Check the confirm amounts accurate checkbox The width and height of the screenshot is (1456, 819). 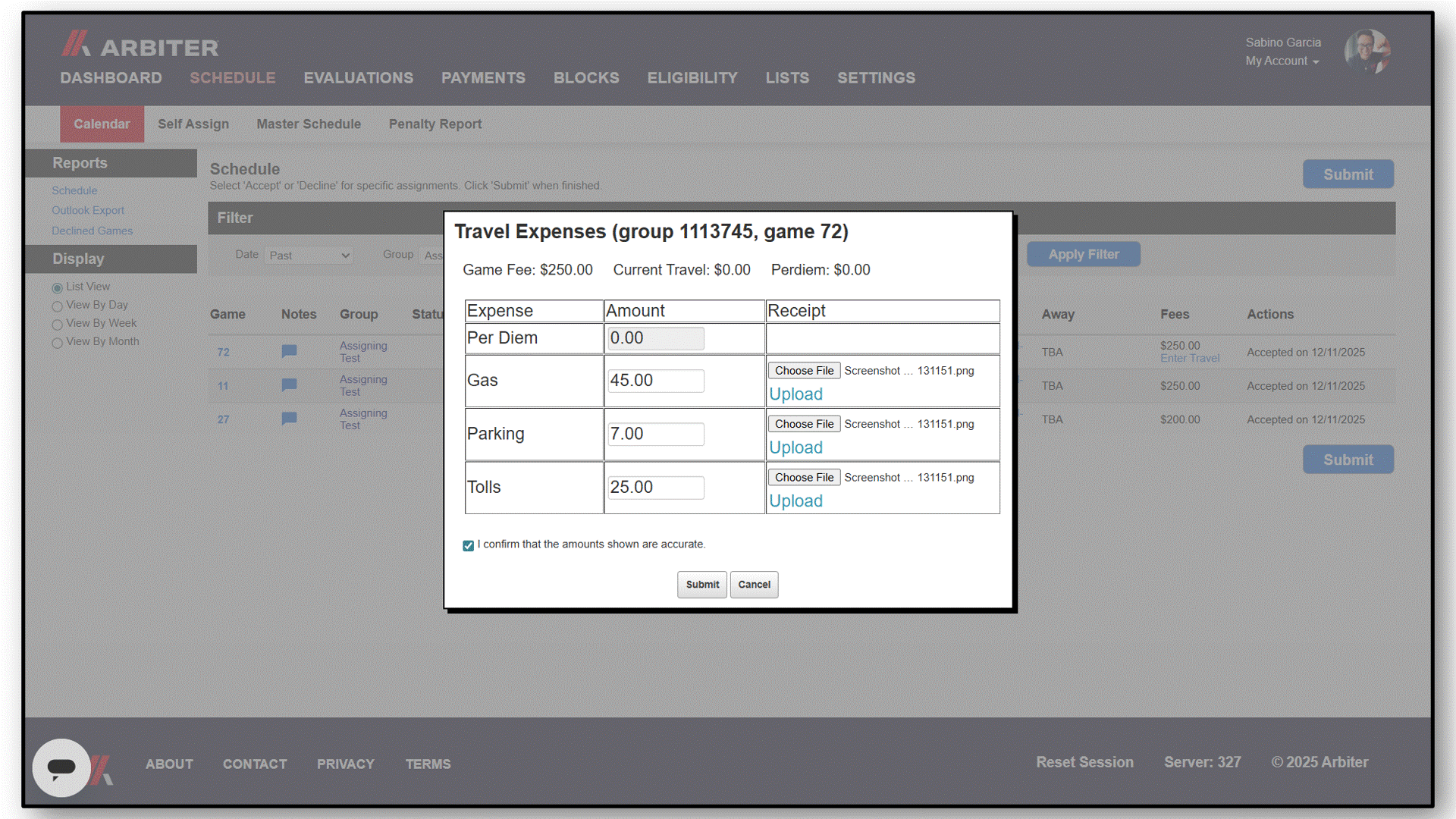468,545
